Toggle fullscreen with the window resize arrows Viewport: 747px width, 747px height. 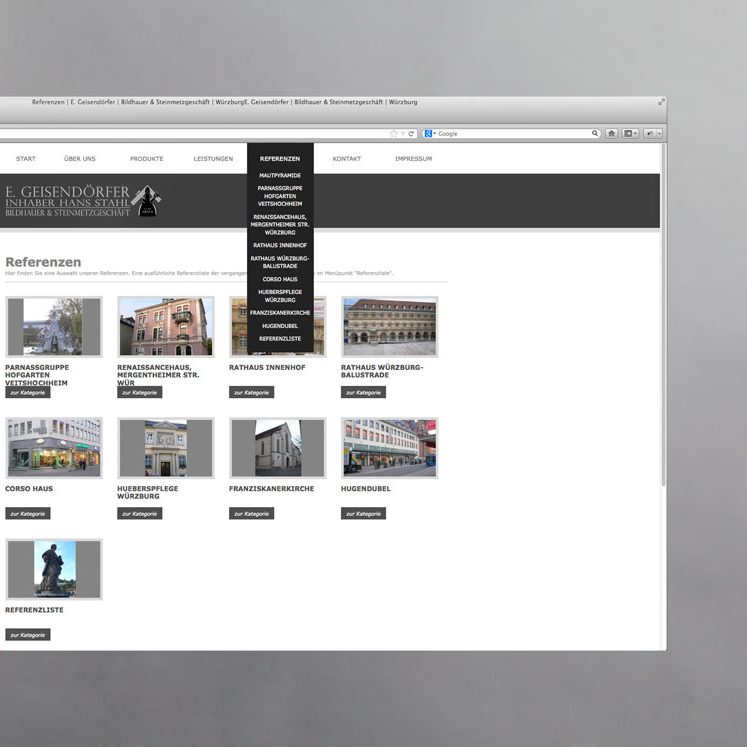click(x=661, y=102)
